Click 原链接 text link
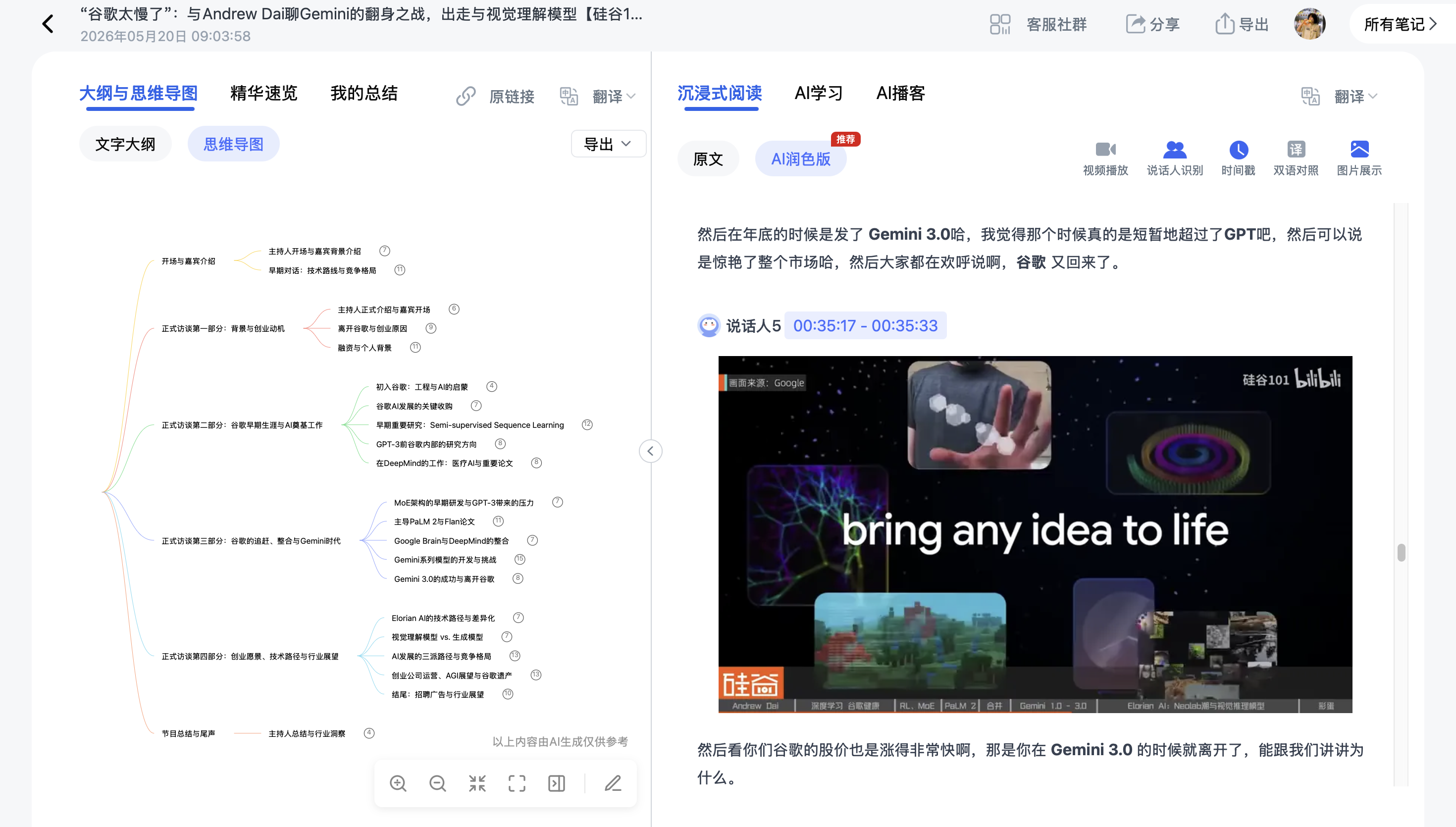Screen dimensions: 1456x827 pyautogui.click(x=512, y=97)
